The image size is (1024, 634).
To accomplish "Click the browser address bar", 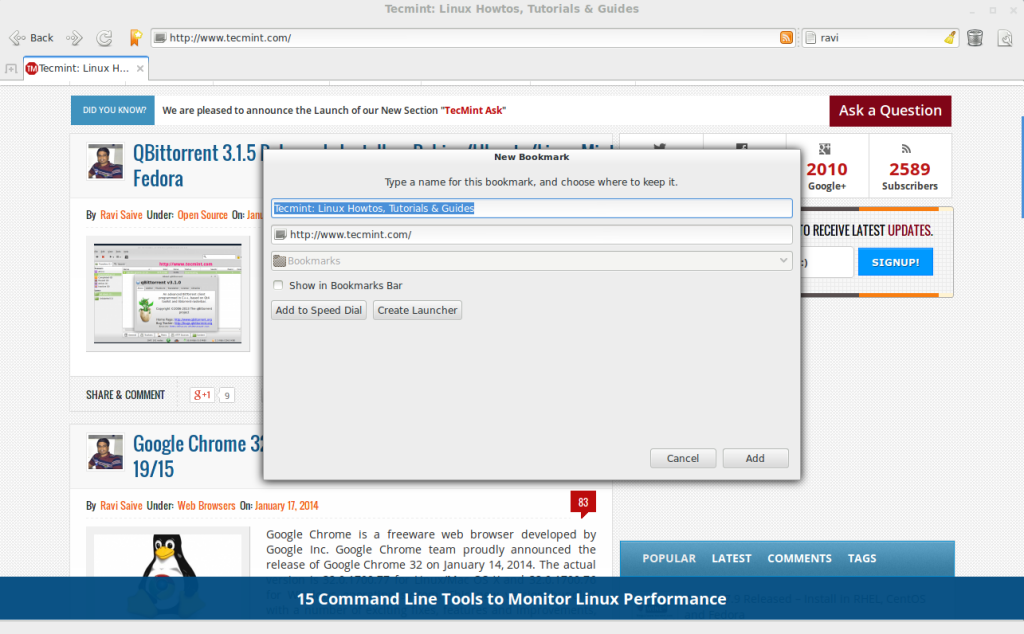I will [x=473, y=38].
